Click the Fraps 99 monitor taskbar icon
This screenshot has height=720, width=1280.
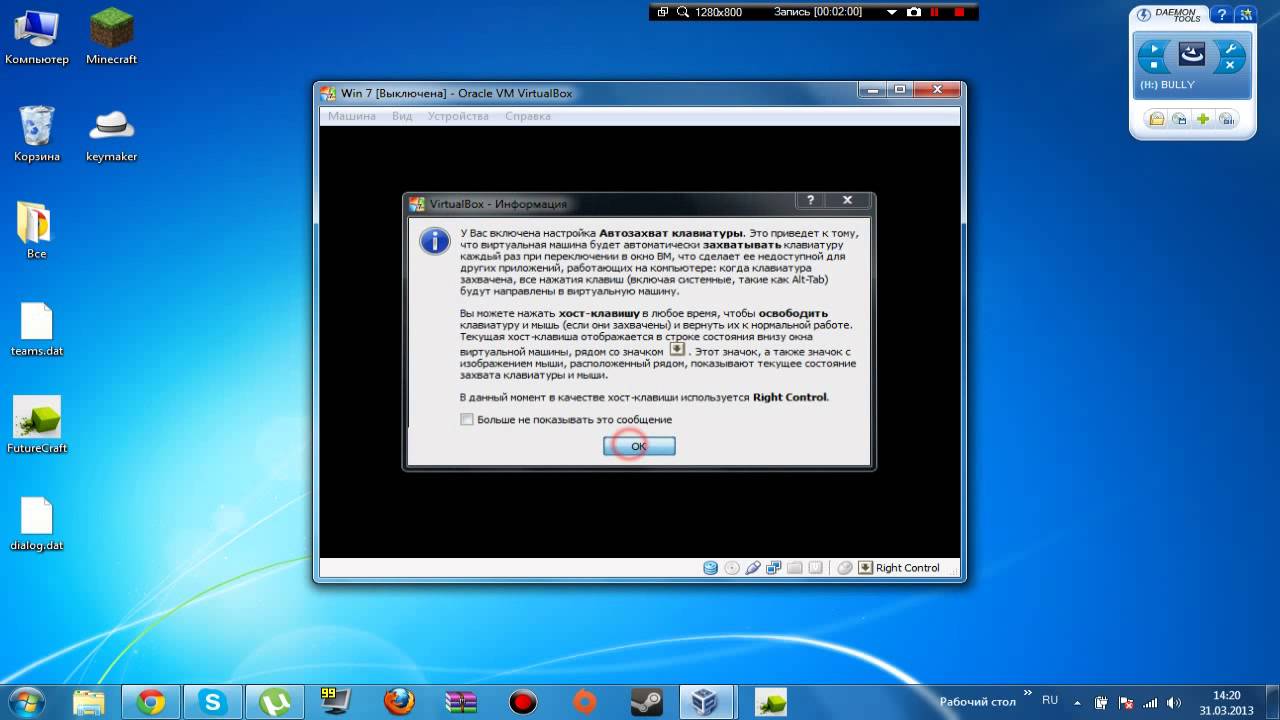(x=336, y=702)
